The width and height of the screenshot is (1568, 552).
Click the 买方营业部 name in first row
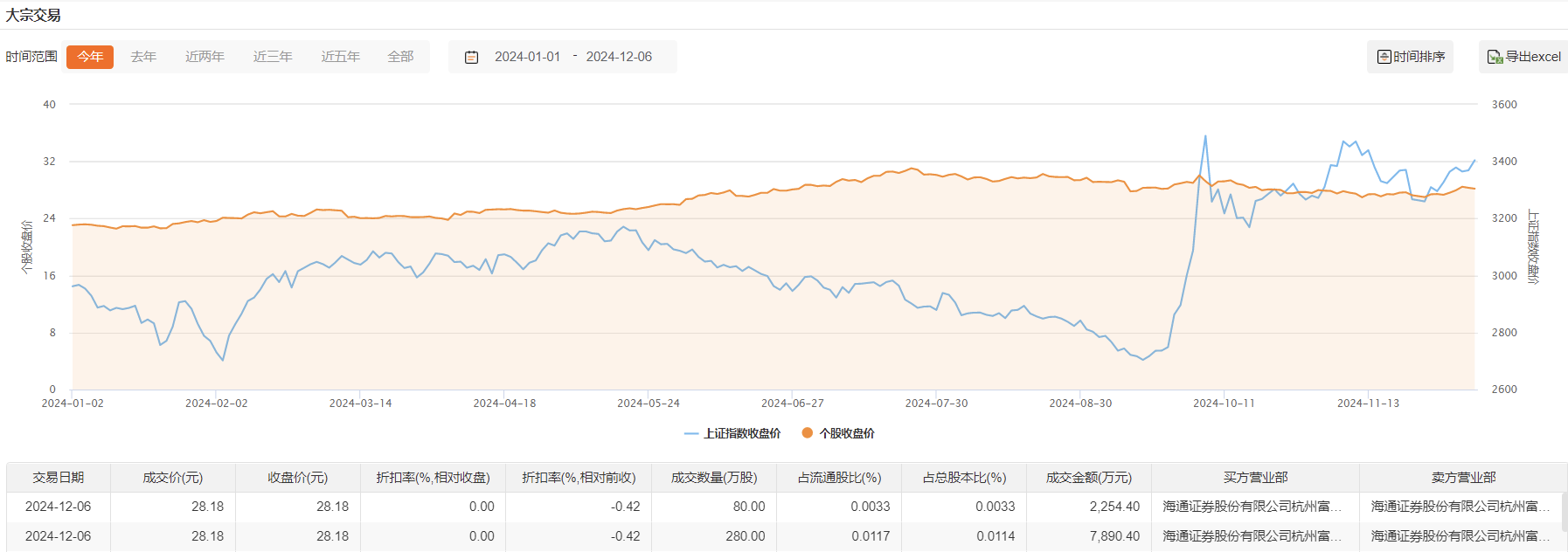[x=1250, y=507]
